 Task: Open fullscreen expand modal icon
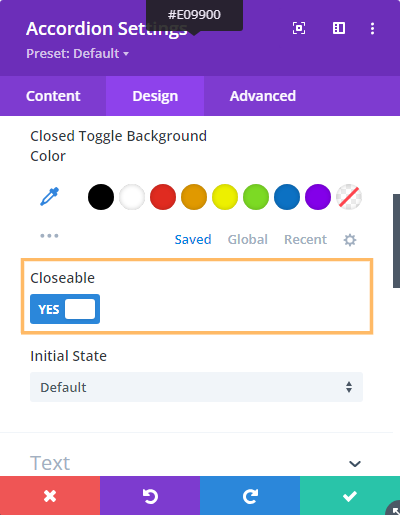tap(299, 28)
